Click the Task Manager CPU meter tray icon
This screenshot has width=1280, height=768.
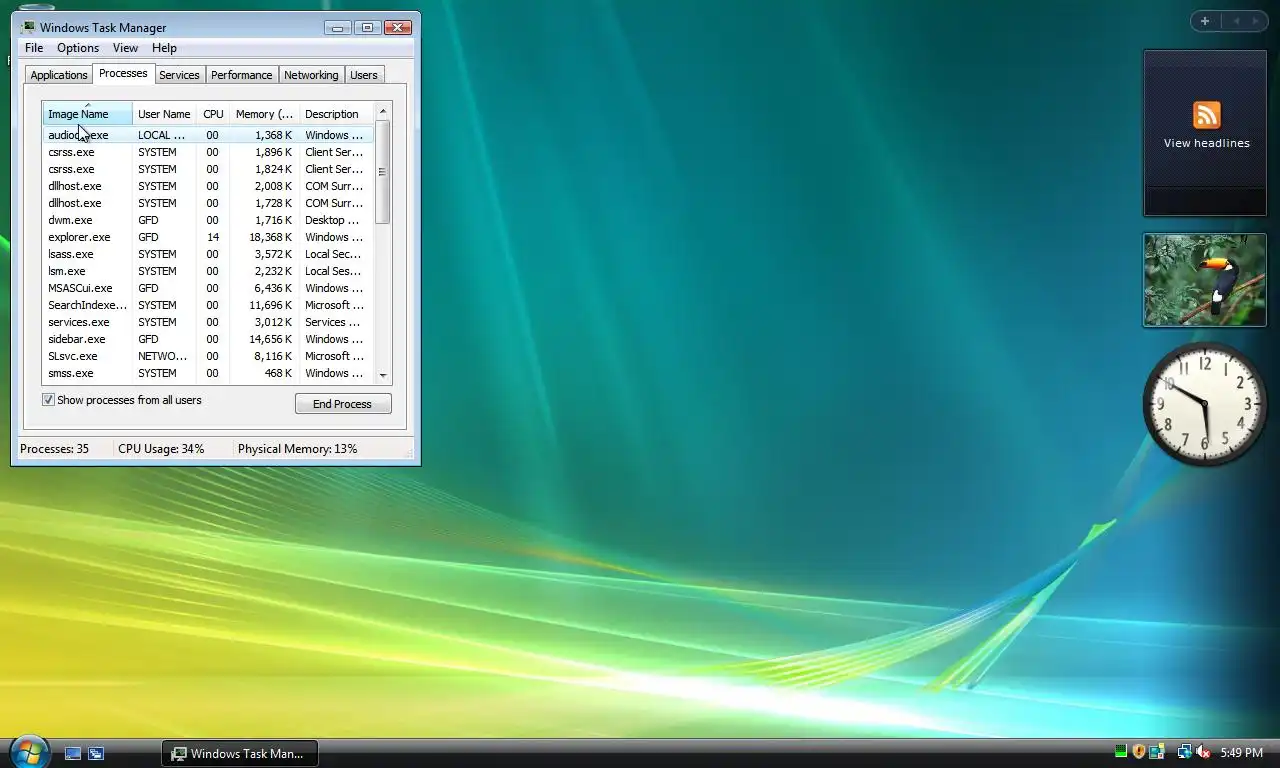click(x=1121, y=752)
